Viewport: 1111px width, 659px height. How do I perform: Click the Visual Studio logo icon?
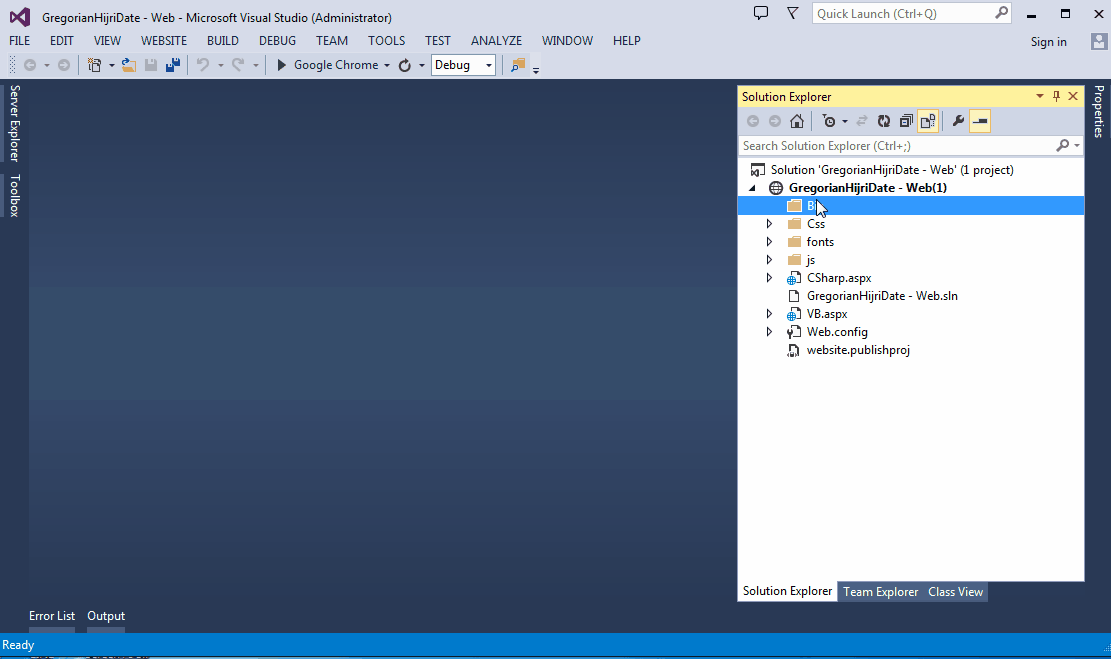coord(20,17)
